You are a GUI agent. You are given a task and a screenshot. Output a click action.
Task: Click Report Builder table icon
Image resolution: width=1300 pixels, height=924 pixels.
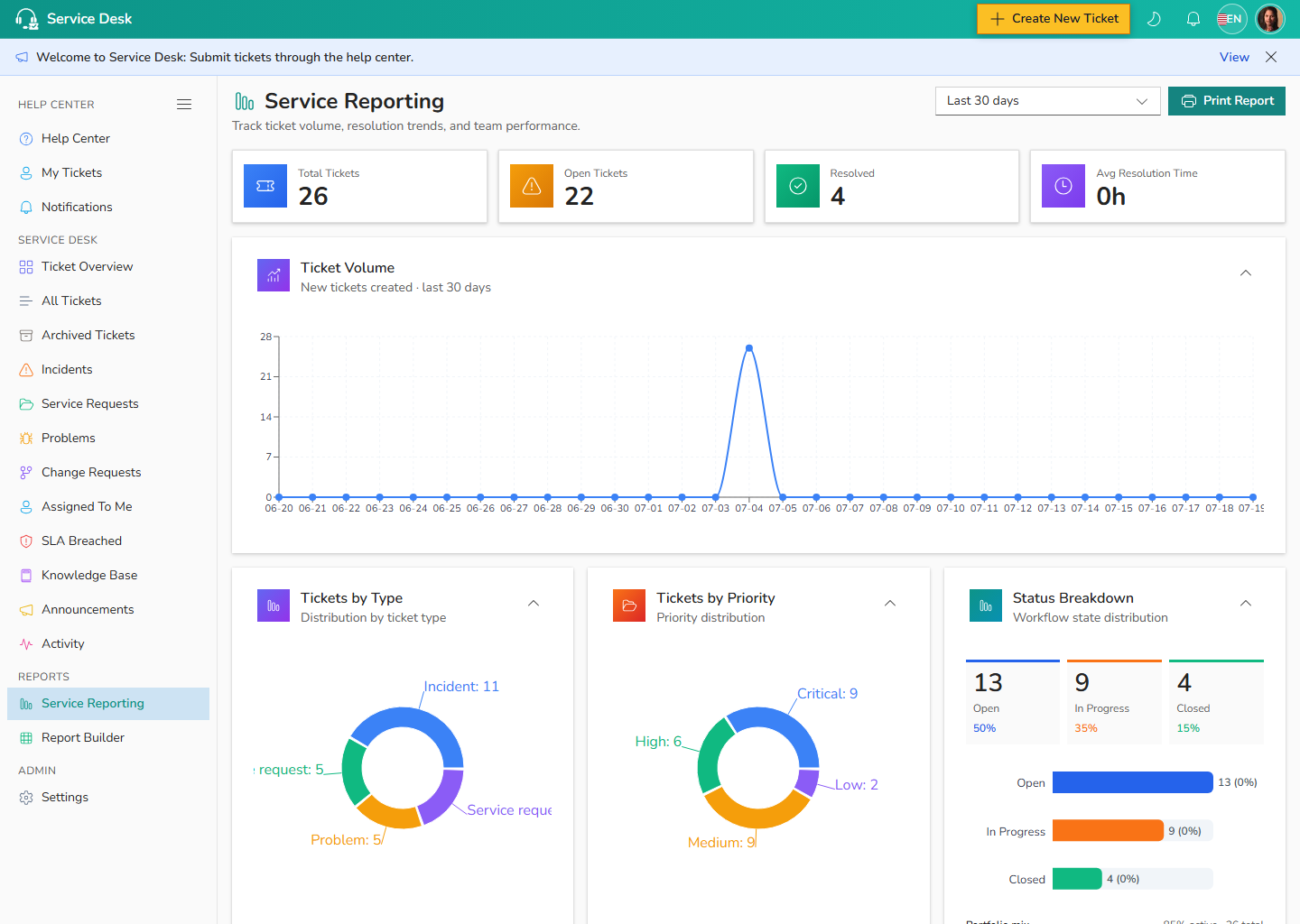click(26, 738)
